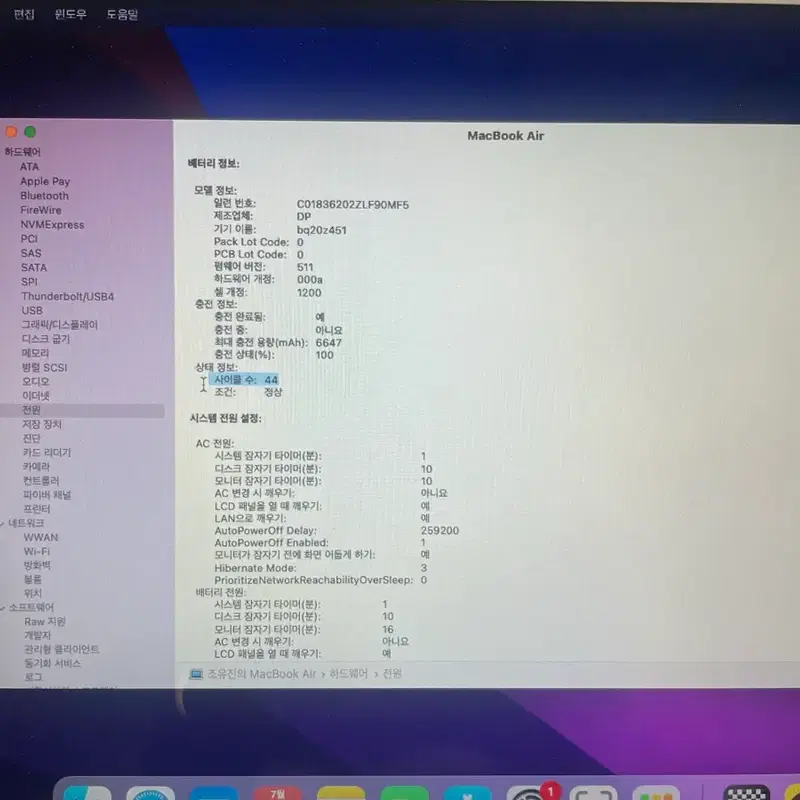The width and height of the screenshot is (800, 800).
Task: Open Finder from the Dock
Action: (x=87, y=792)
